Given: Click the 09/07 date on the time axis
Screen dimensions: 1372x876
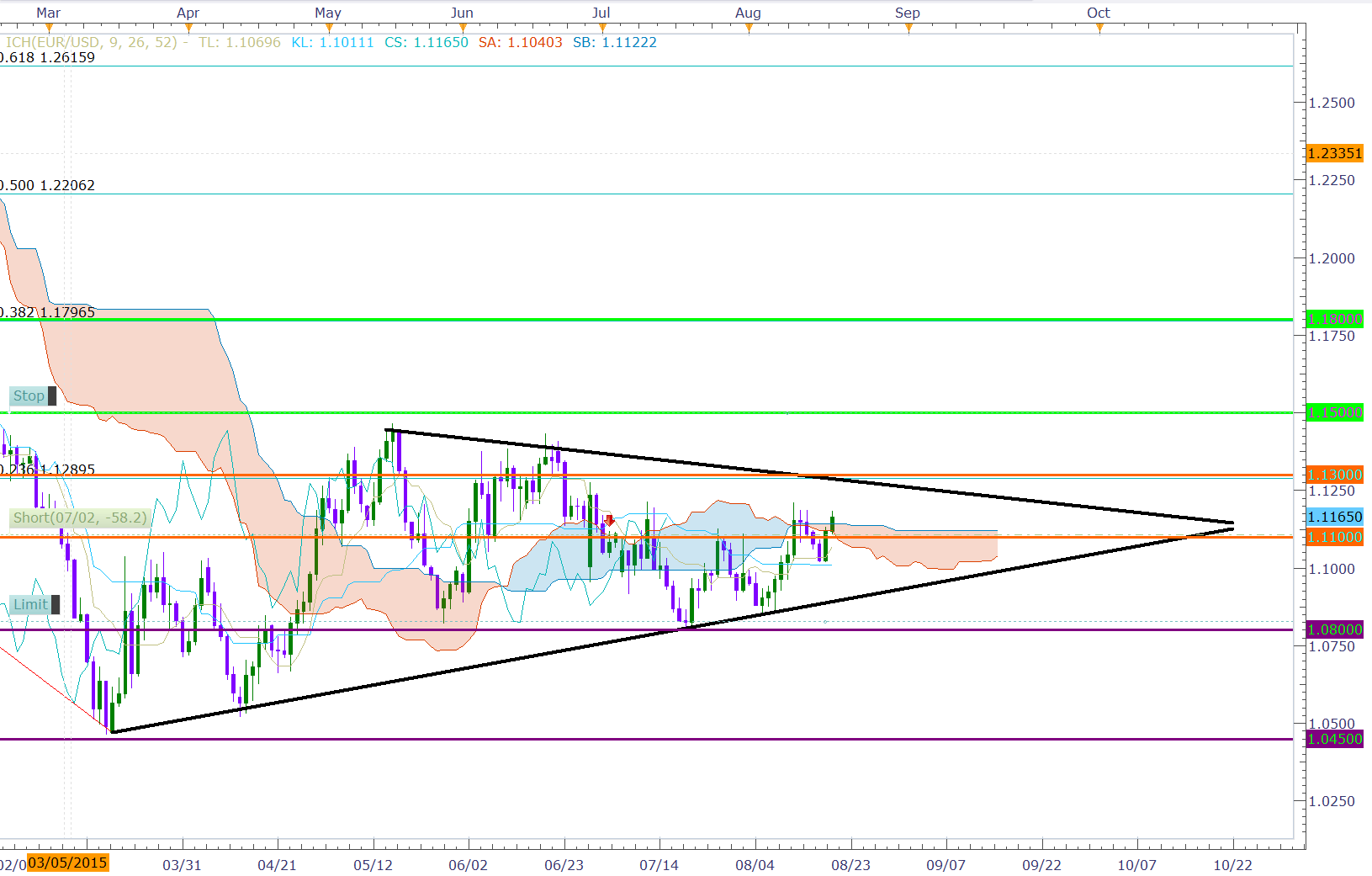Looking at the screenshot, I should pyautogui.click(x=946, y=865).
